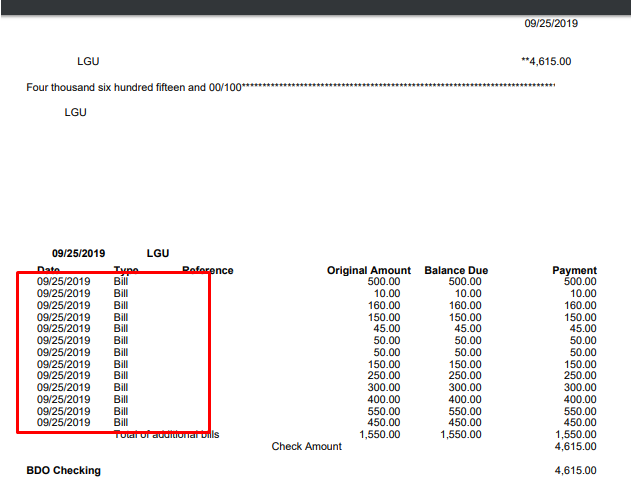Click payee LGU beside the **4,615.00 amount
This screenshot has height=501, width=632.
(88, 61)
